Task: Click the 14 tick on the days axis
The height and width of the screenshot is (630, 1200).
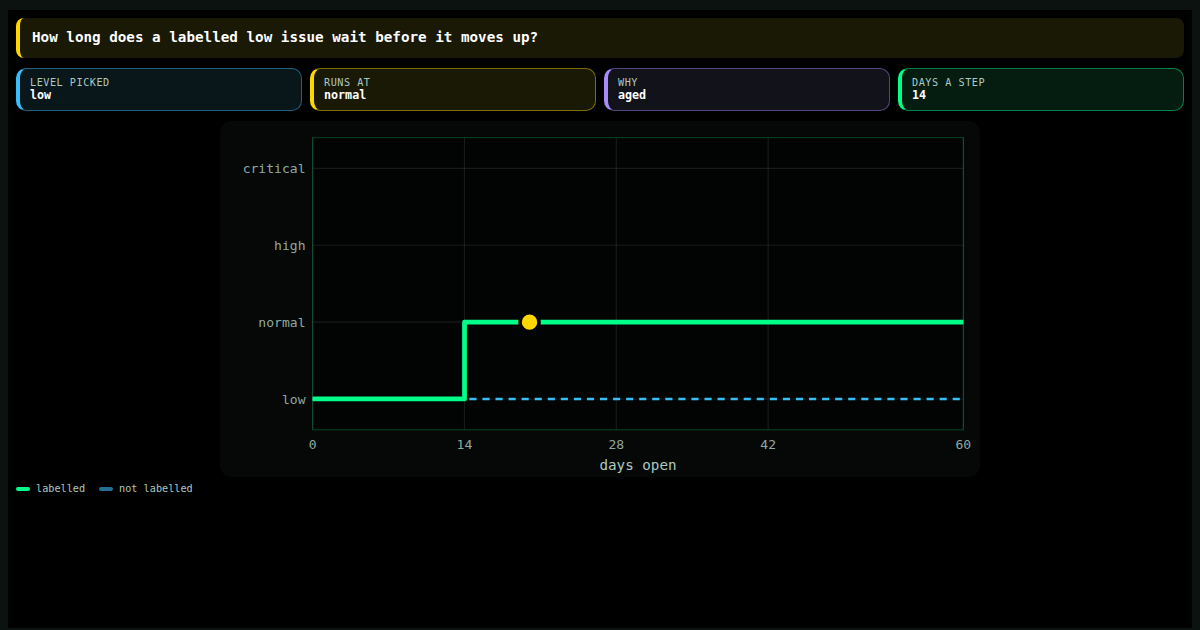Action: click(x=464, y=445)
